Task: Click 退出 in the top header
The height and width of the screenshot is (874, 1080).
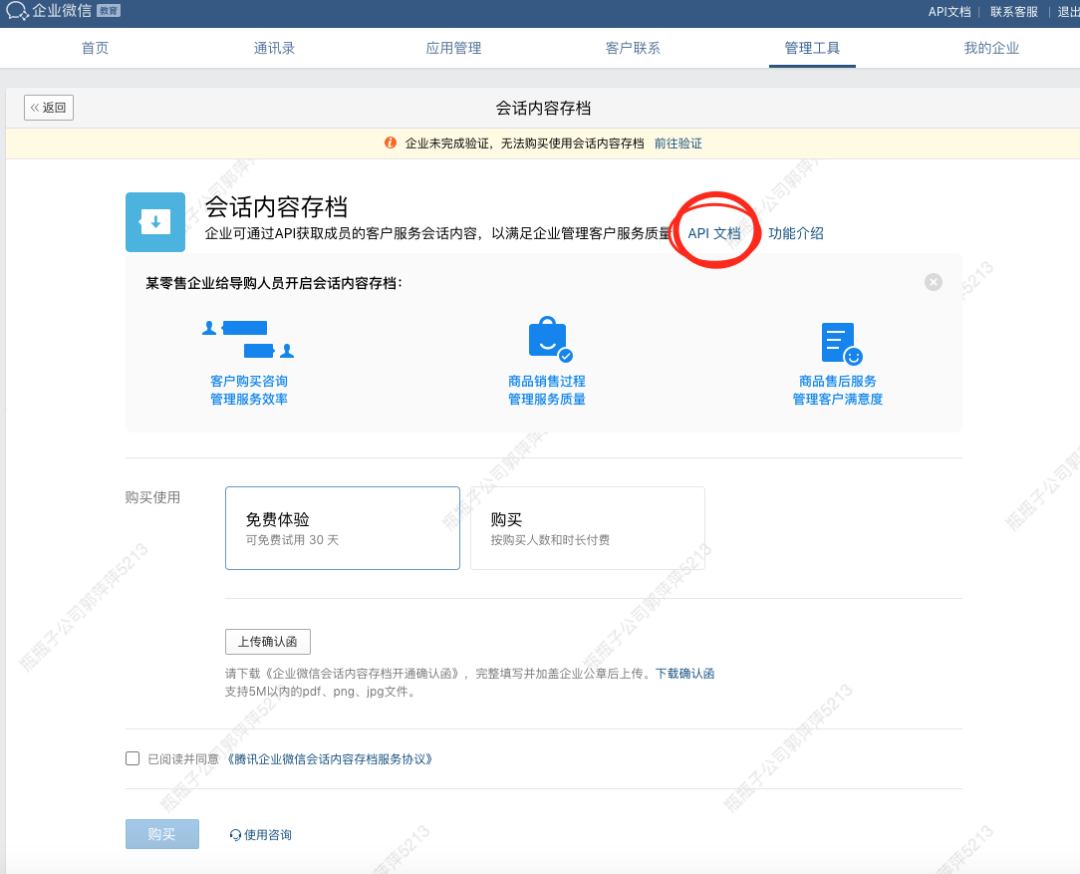Action: pos(1069,12)
